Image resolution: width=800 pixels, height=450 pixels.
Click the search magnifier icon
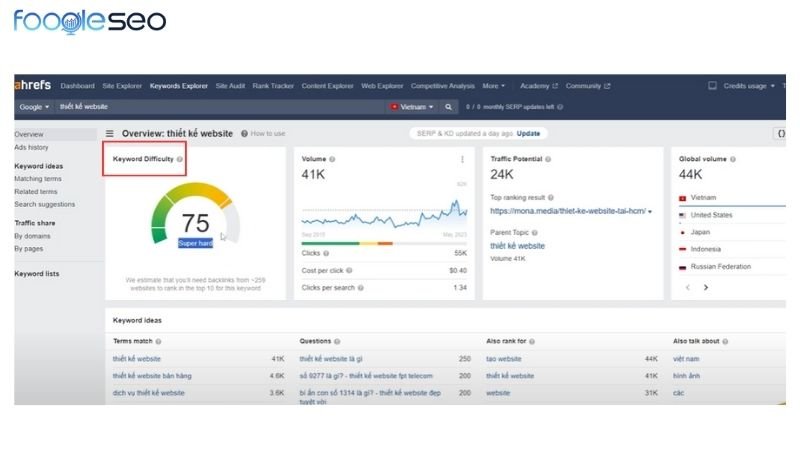tap(448, 107)
